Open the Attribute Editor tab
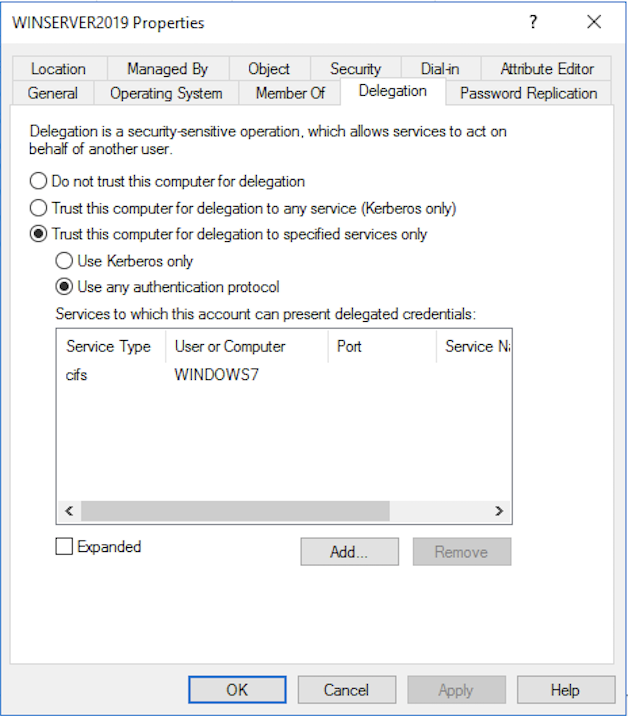 547,69
